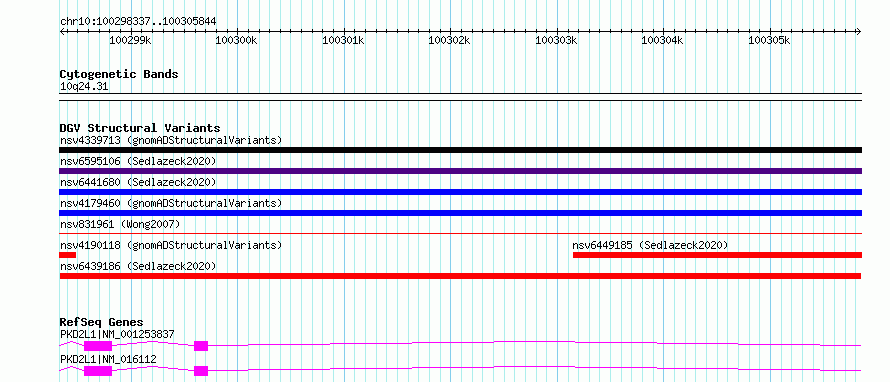Click second small exon of PKD2L1 NM_016112
The width and height of the screenshot is (890, 382).
[x=201, y=371]
